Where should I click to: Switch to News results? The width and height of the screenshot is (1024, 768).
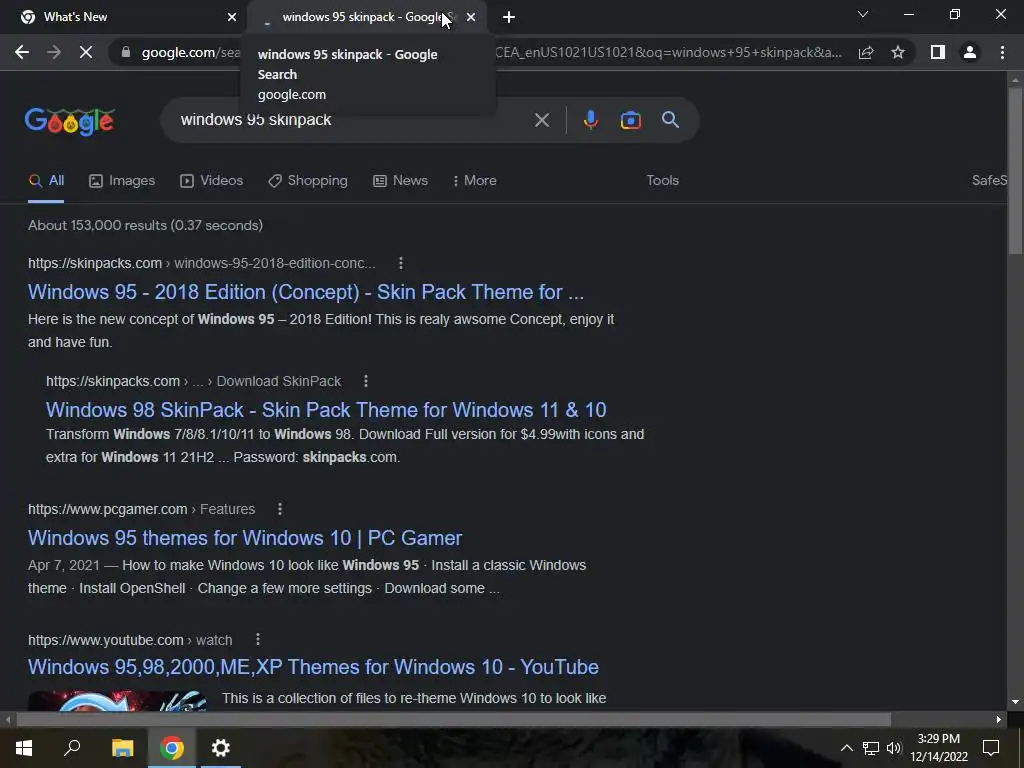[400, 181]
